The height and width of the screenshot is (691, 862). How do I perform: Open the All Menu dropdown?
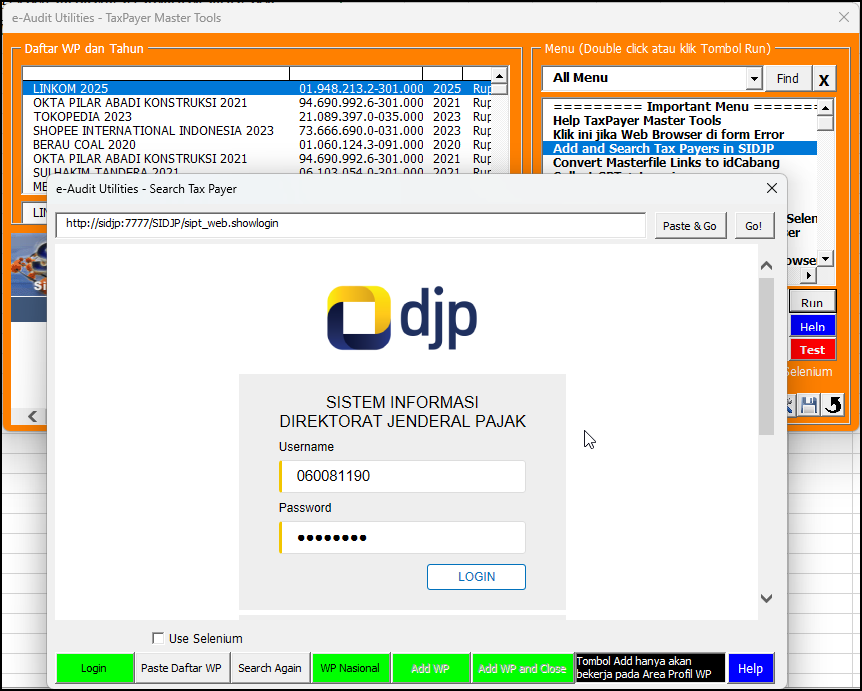(754, 79)
